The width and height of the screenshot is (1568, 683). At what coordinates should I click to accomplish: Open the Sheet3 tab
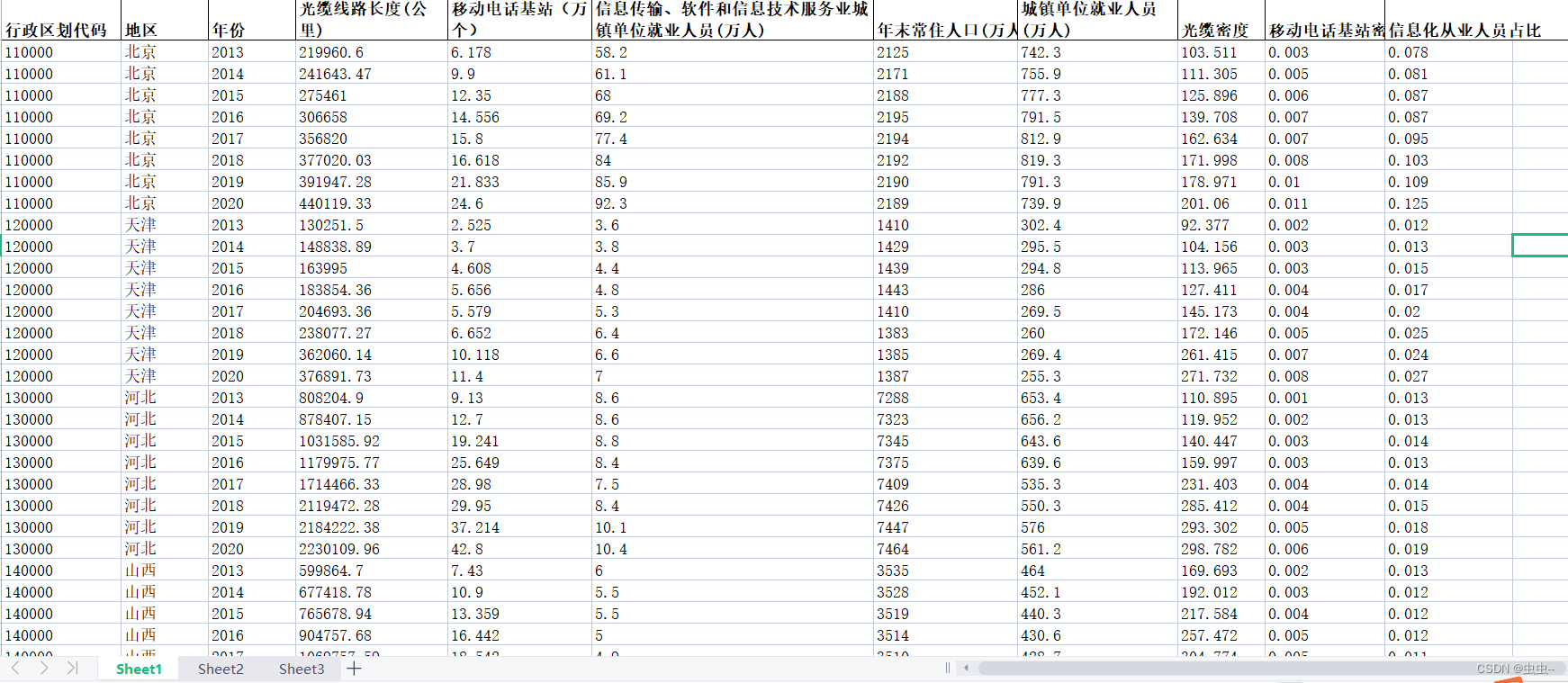pos(302,669)
